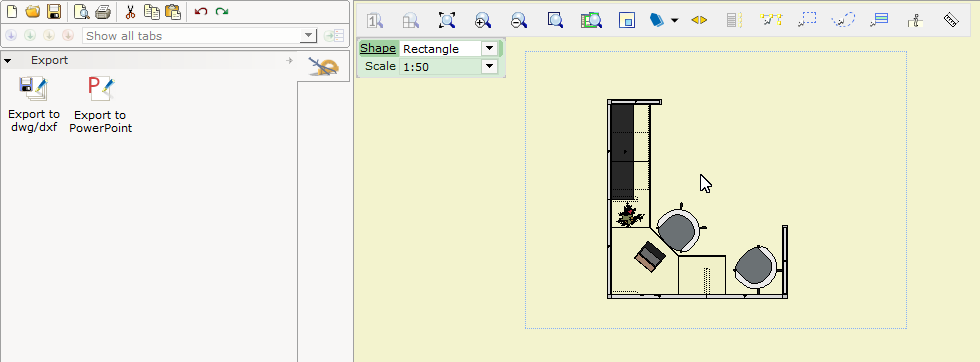
Task: Click the blue nested squares icon
Action: tap(627, 20)
